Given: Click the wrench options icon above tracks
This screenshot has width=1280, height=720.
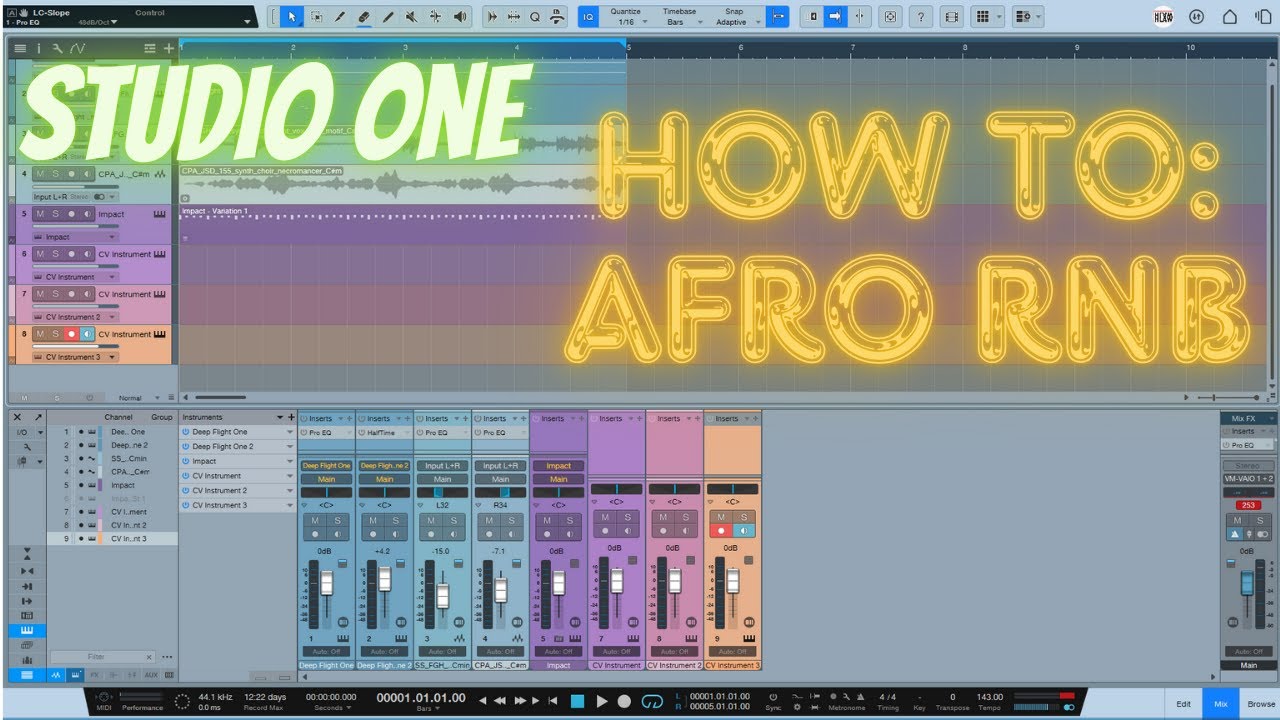Looking at the screenshot, I should (57, 48).
